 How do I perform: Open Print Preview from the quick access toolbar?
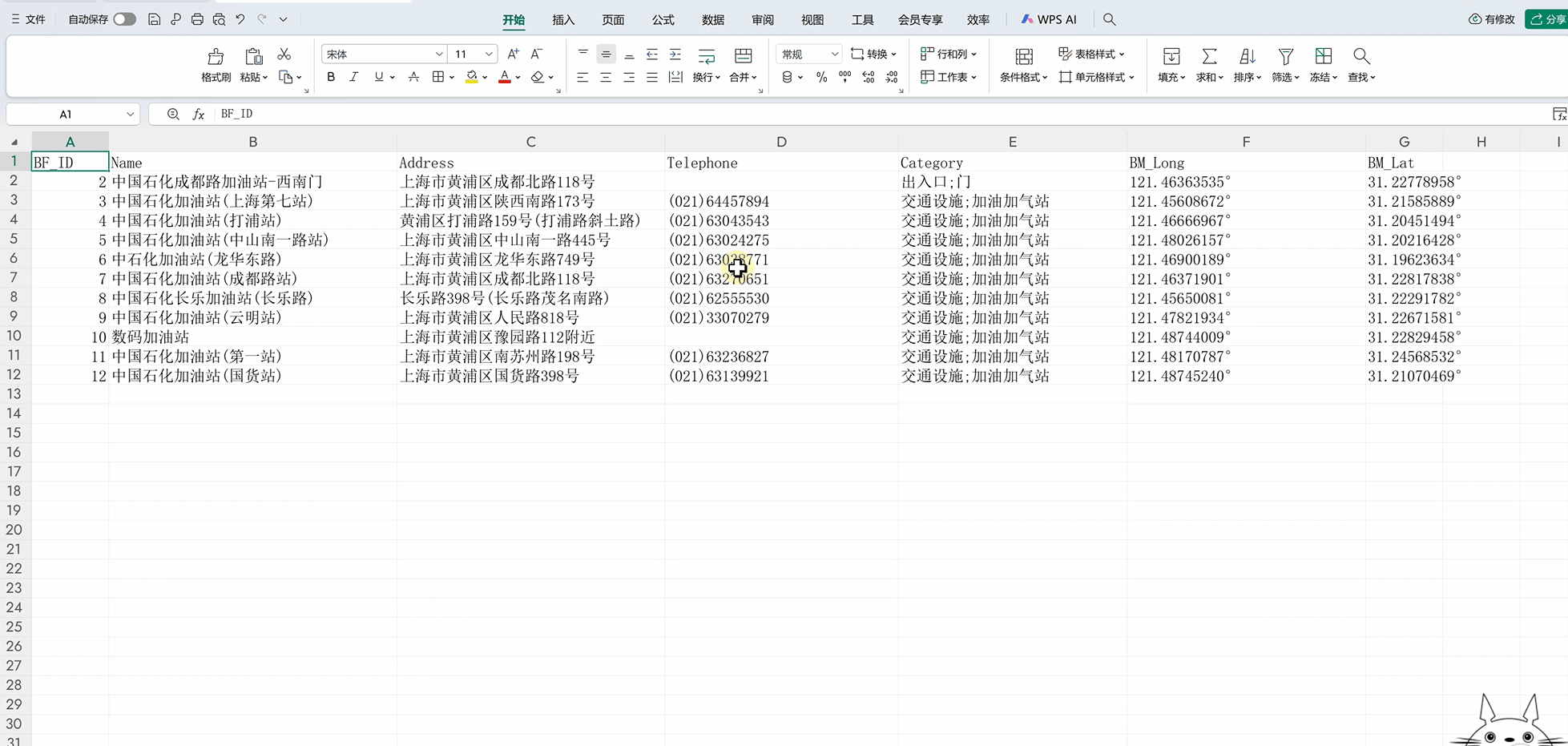219,19
